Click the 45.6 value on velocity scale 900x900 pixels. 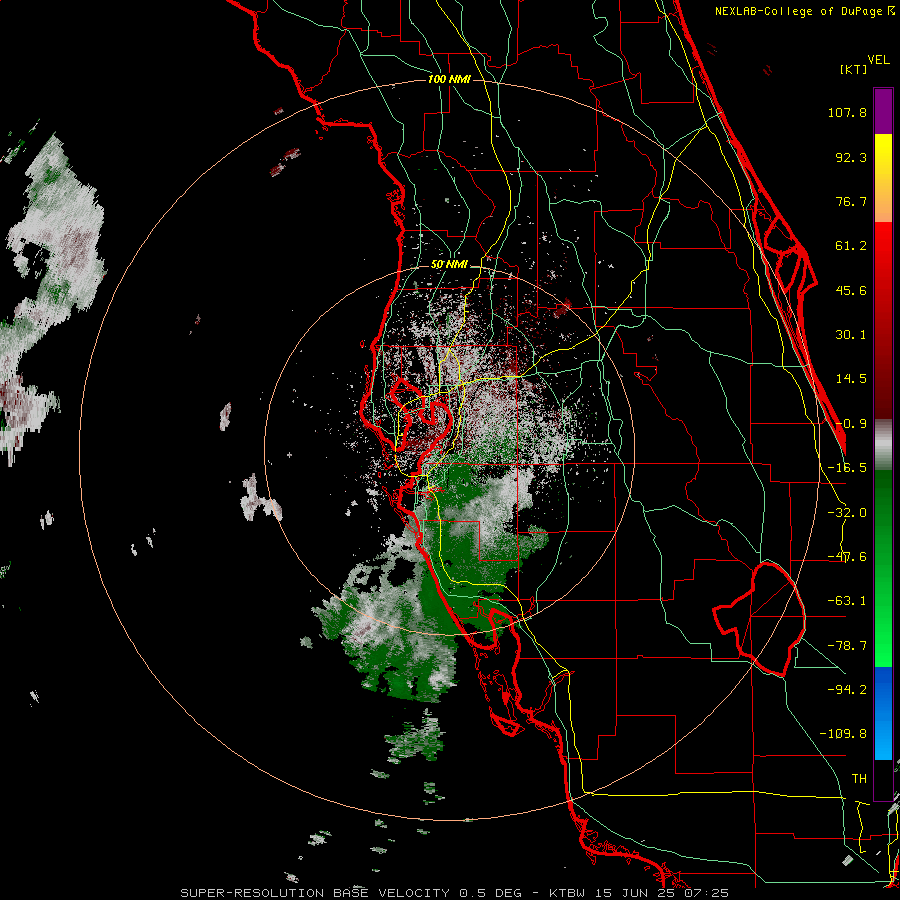click(851, 290)
